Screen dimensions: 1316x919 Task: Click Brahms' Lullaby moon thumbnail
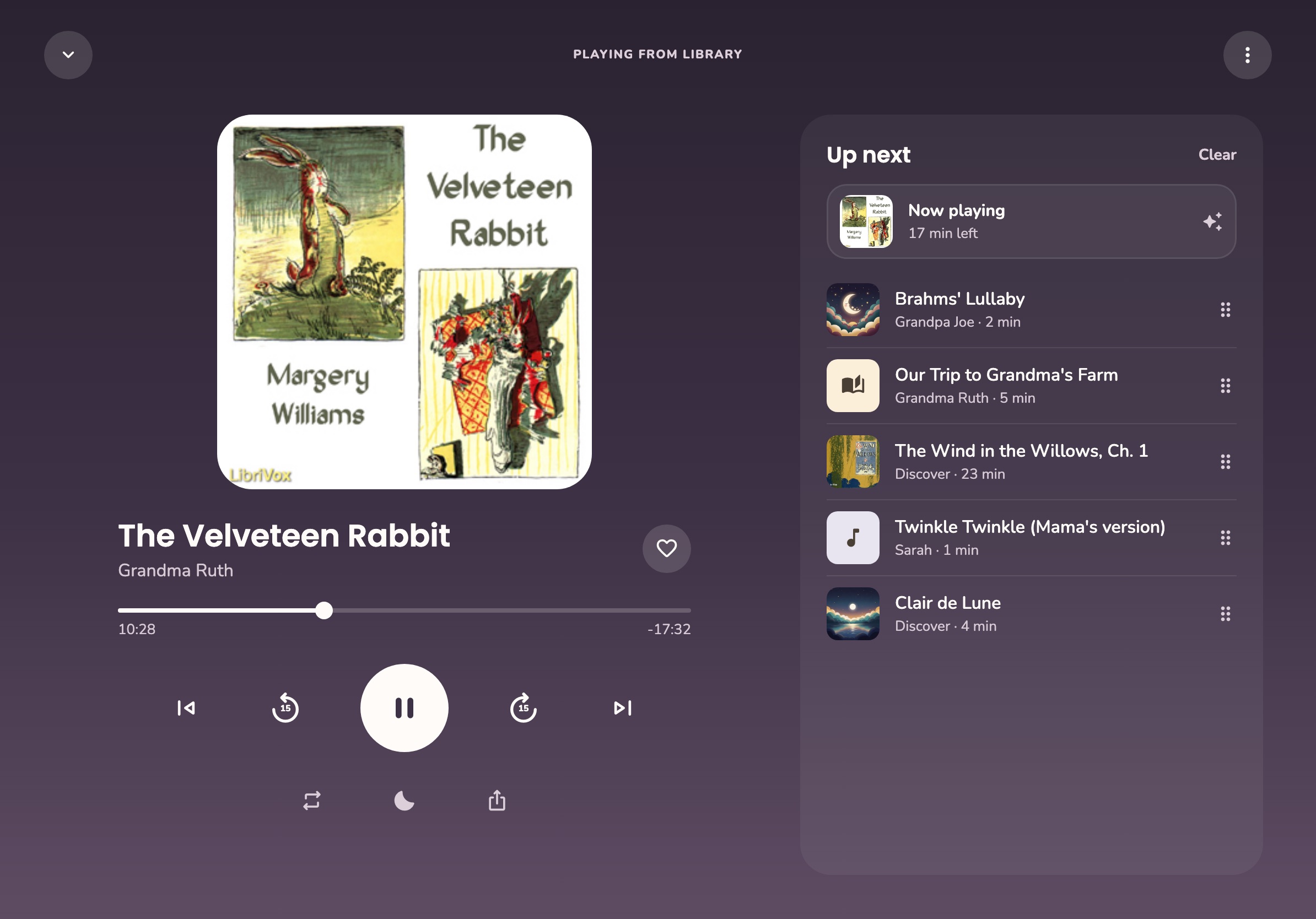tap(853, 310)
